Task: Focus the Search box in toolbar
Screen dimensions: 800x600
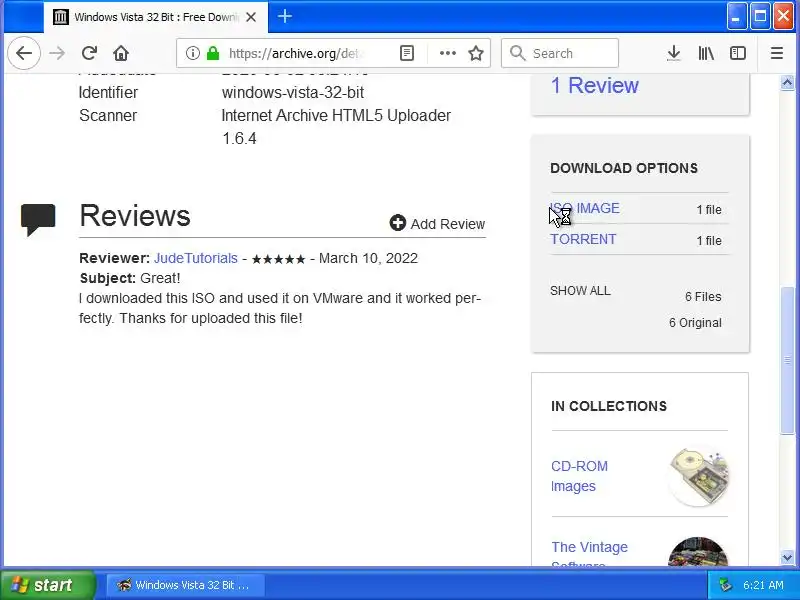Action: 560,53
